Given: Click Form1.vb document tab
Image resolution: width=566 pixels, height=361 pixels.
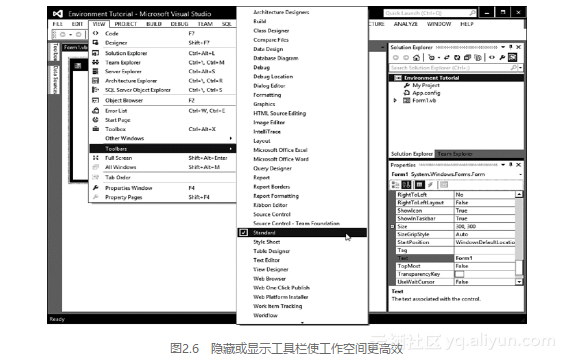Looking at the screenshot, I should coord(75,47).
